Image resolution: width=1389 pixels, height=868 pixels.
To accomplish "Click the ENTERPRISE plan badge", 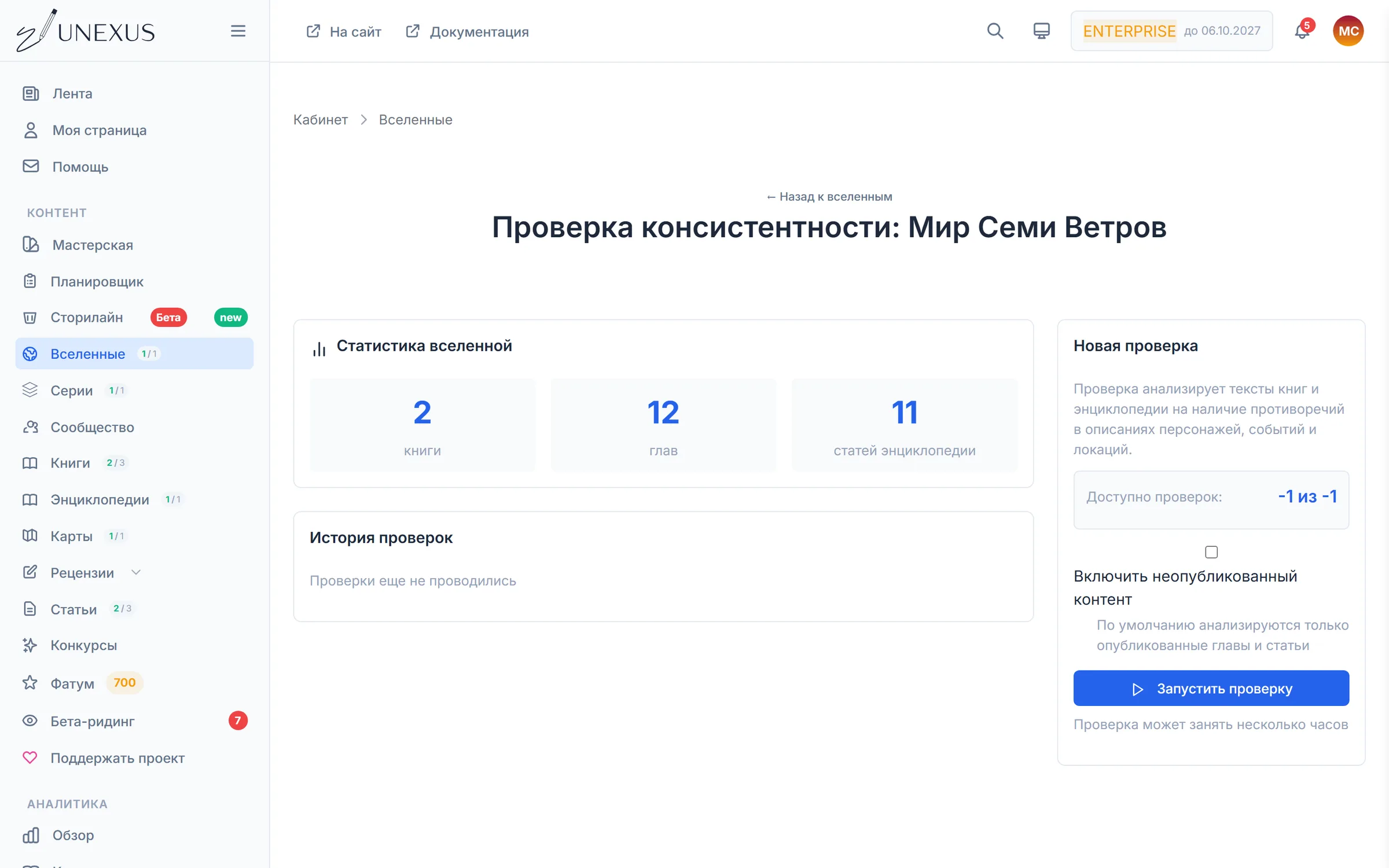I will [1129, 31].
